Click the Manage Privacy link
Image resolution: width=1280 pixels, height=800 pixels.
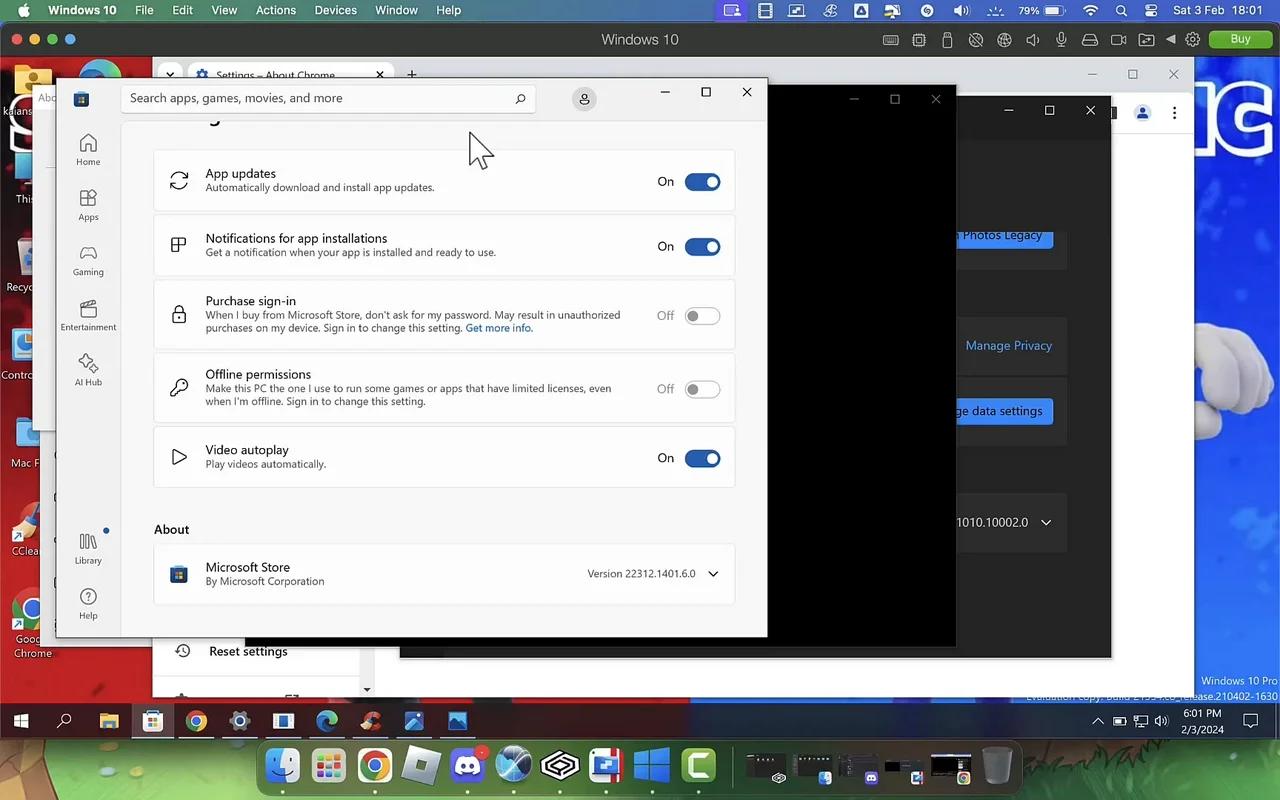click(x=1008, y=345)
